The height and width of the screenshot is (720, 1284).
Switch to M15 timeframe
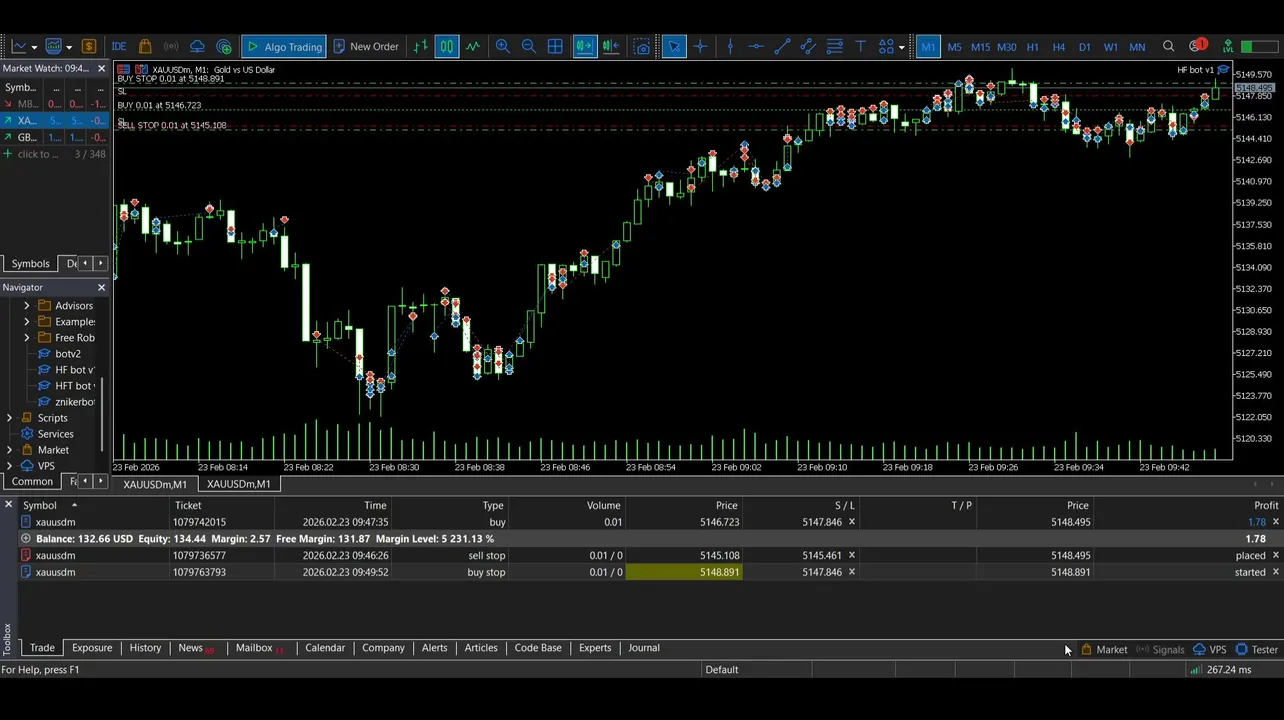(x=980, y=46)
